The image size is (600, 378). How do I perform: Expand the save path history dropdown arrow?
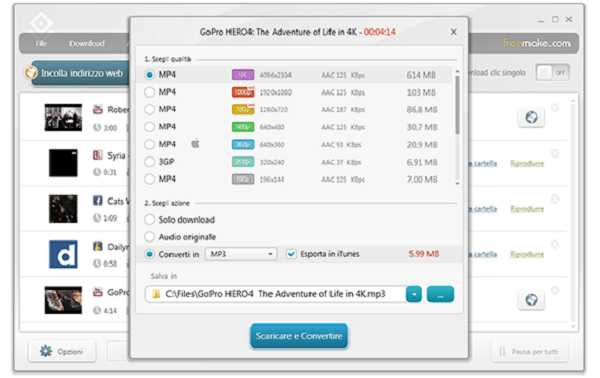click(414, 294)
